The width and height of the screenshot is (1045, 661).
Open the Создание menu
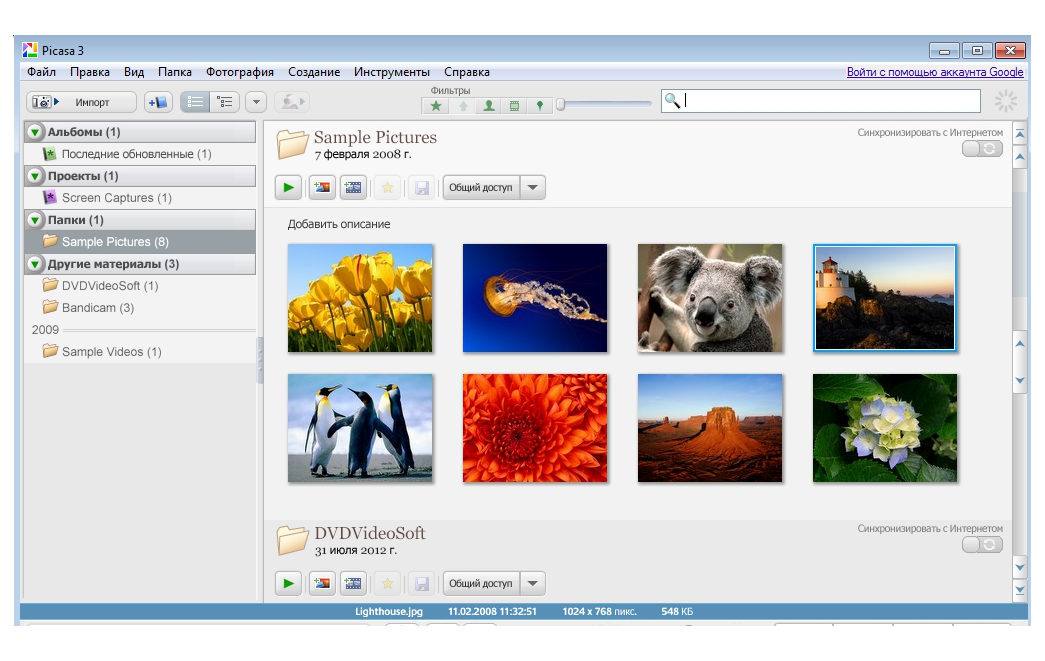[314, 72]
